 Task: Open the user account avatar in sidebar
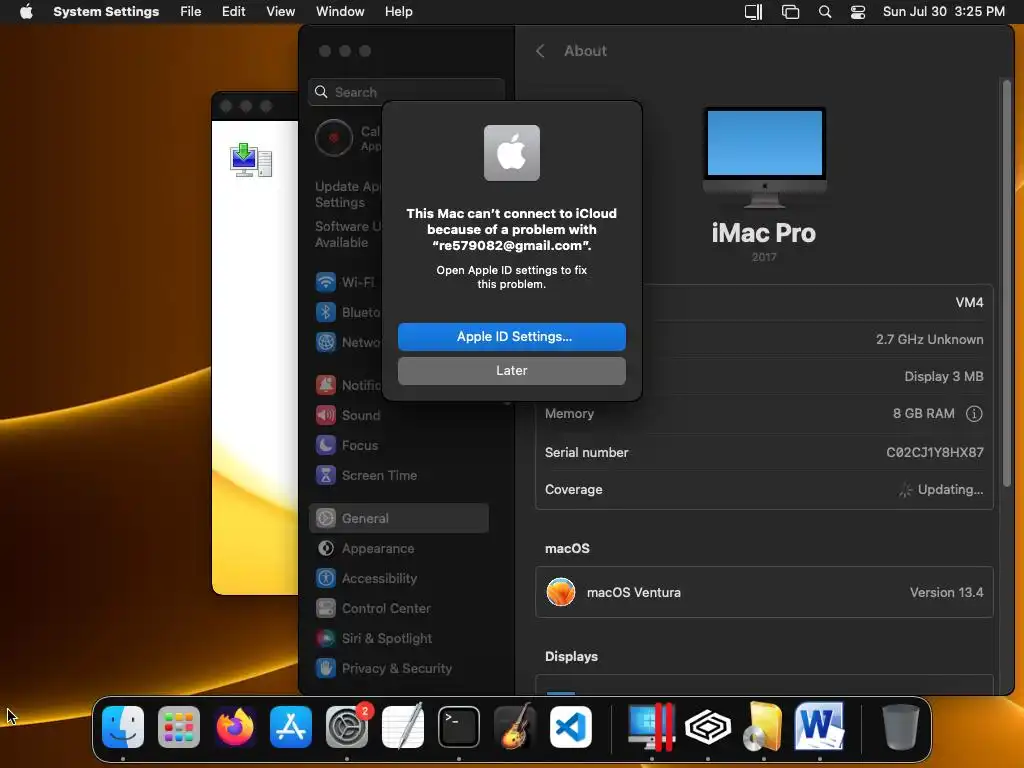coord(334,138)
